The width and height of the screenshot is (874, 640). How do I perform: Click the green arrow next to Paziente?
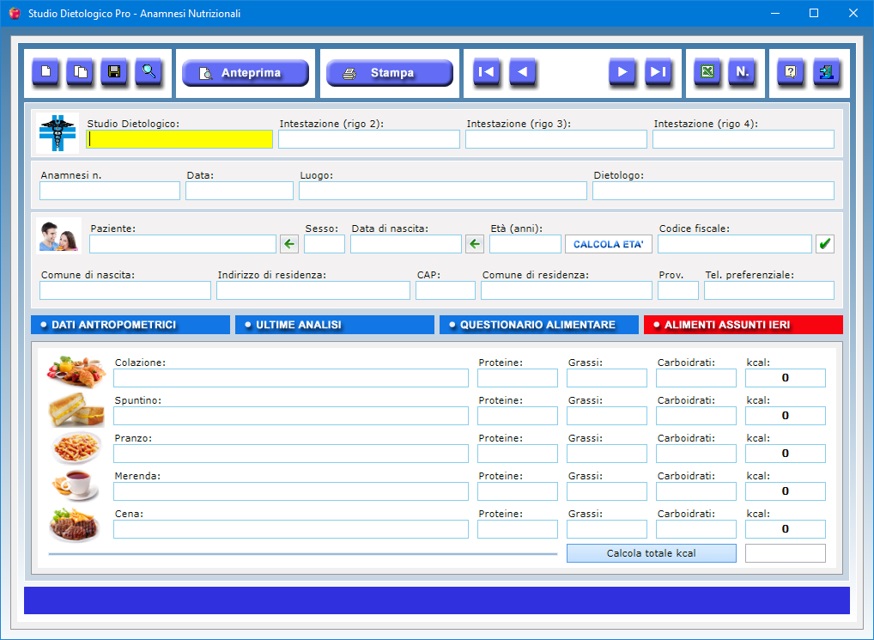click(x=289, y=244)
